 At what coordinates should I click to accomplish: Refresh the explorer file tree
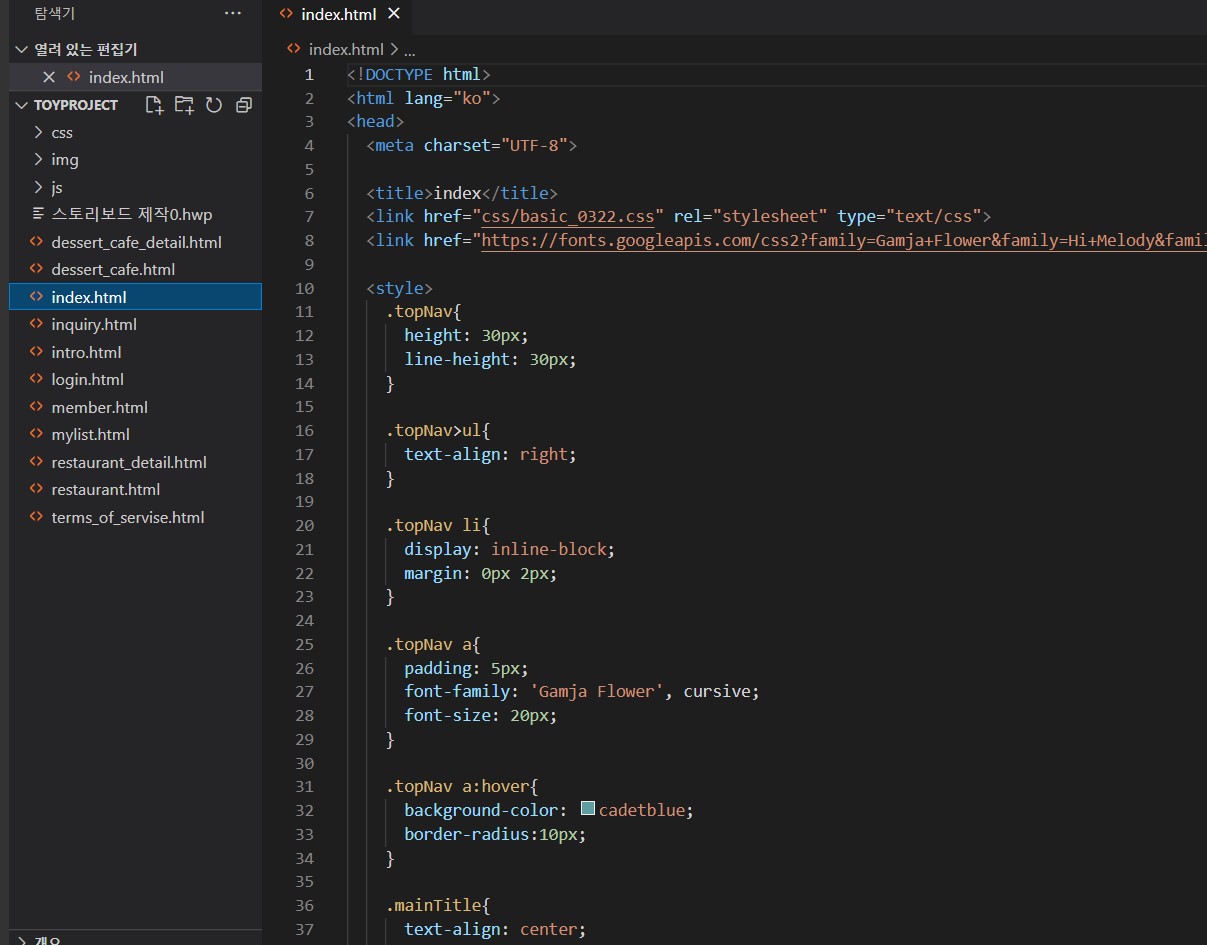pos(213,105)
